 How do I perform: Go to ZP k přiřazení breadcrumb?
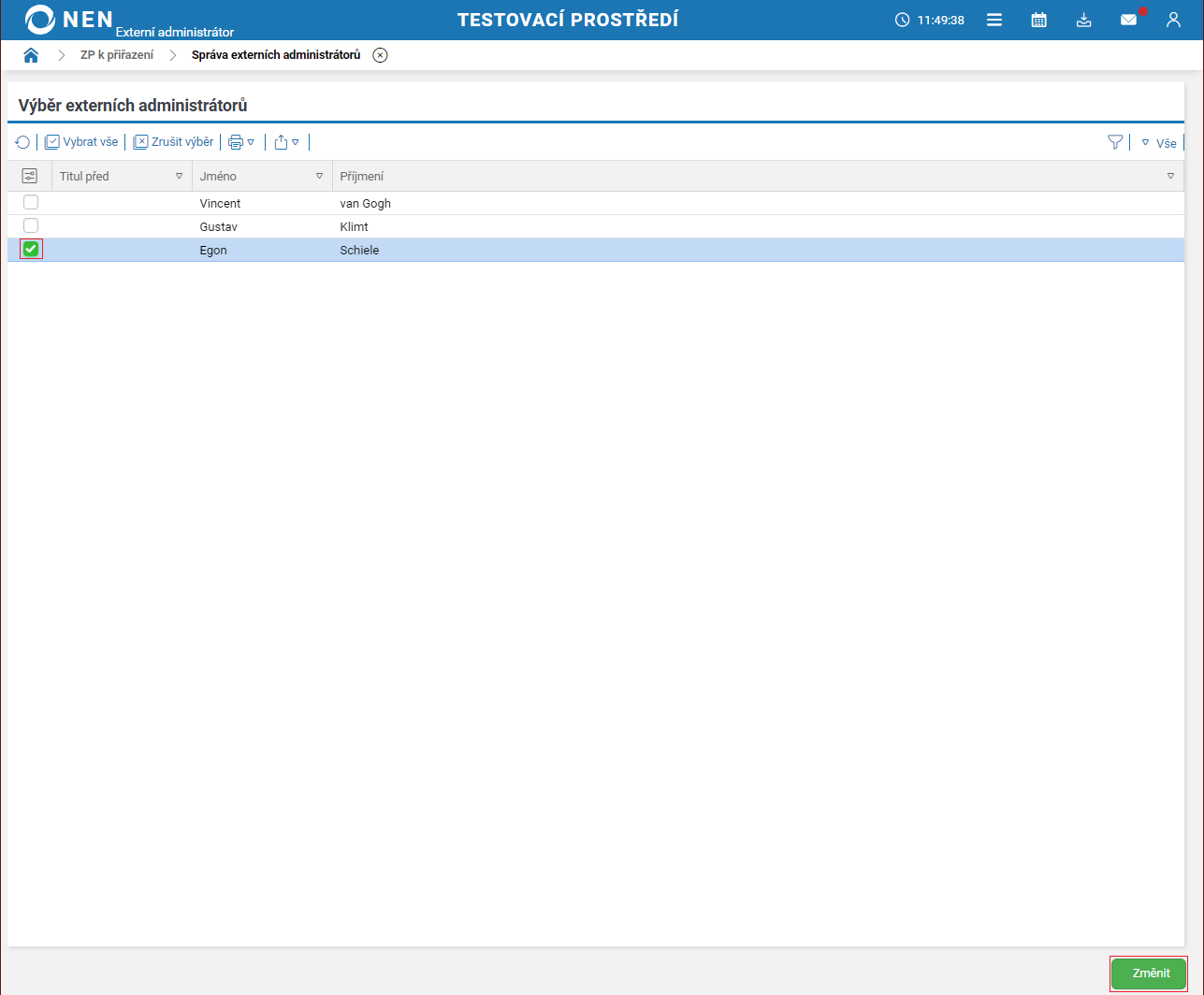(x=117, y=55)
